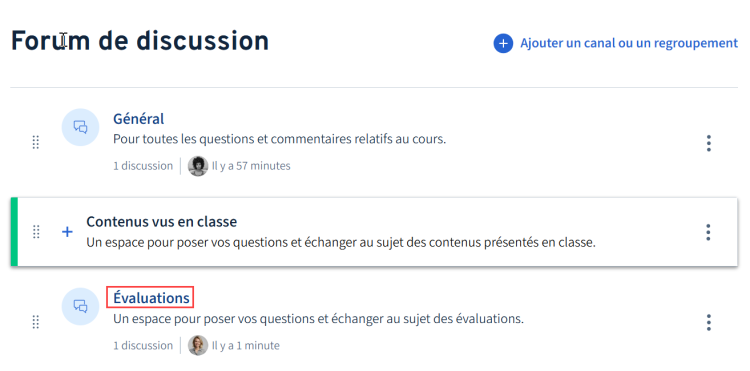Click the avatar beside 'Il y a 1 minute'

(198, 345)
